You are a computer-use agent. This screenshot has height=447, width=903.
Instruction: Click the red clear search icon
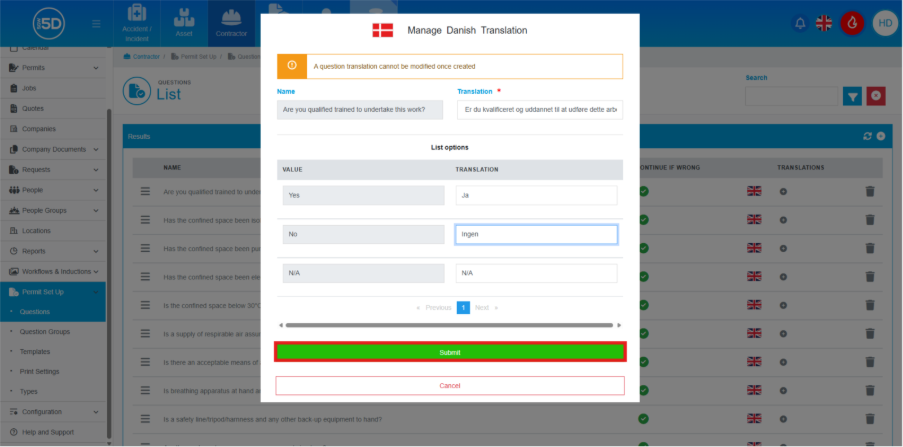coord(876,96)
